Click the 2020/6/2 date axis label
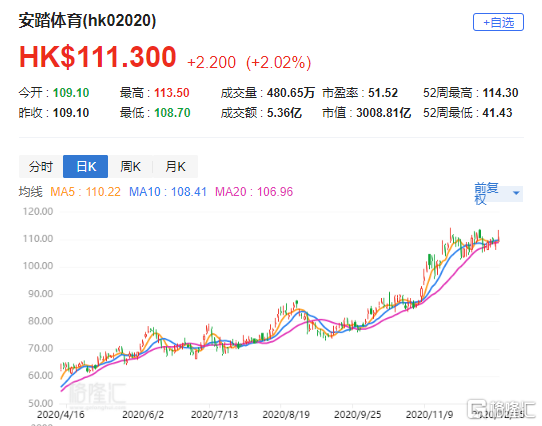 pyautogui.click(x=143, y=414)
